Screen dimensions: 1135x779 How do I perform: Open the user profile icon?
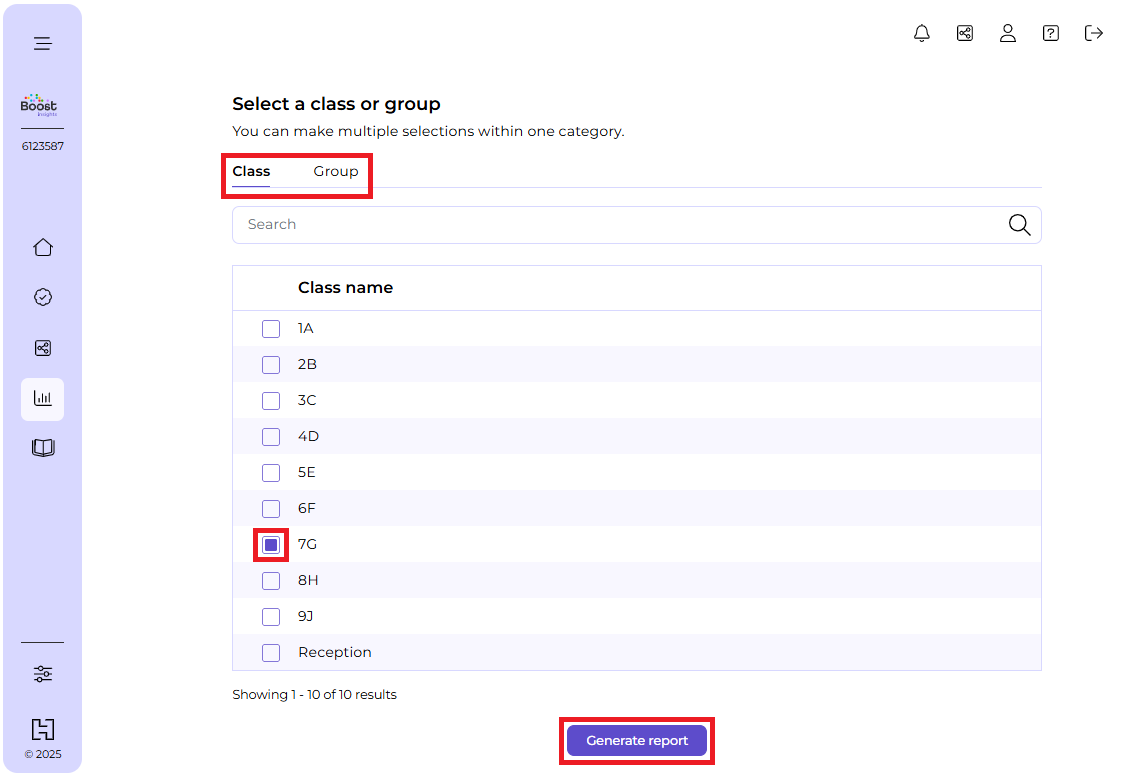point(1008,33)
